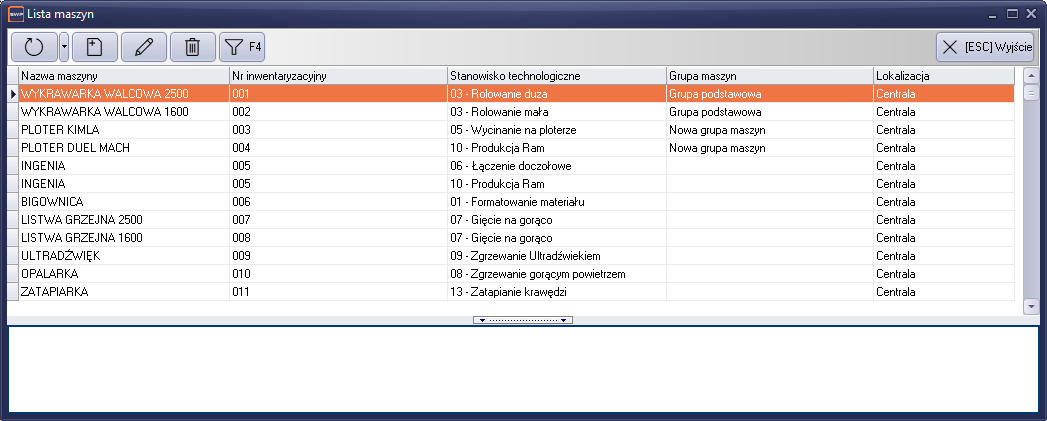Image resolution: width=1047 pixels, height=421 pixels.
Task: Click the Grupa maszyn column header
Action: point(768,76)
